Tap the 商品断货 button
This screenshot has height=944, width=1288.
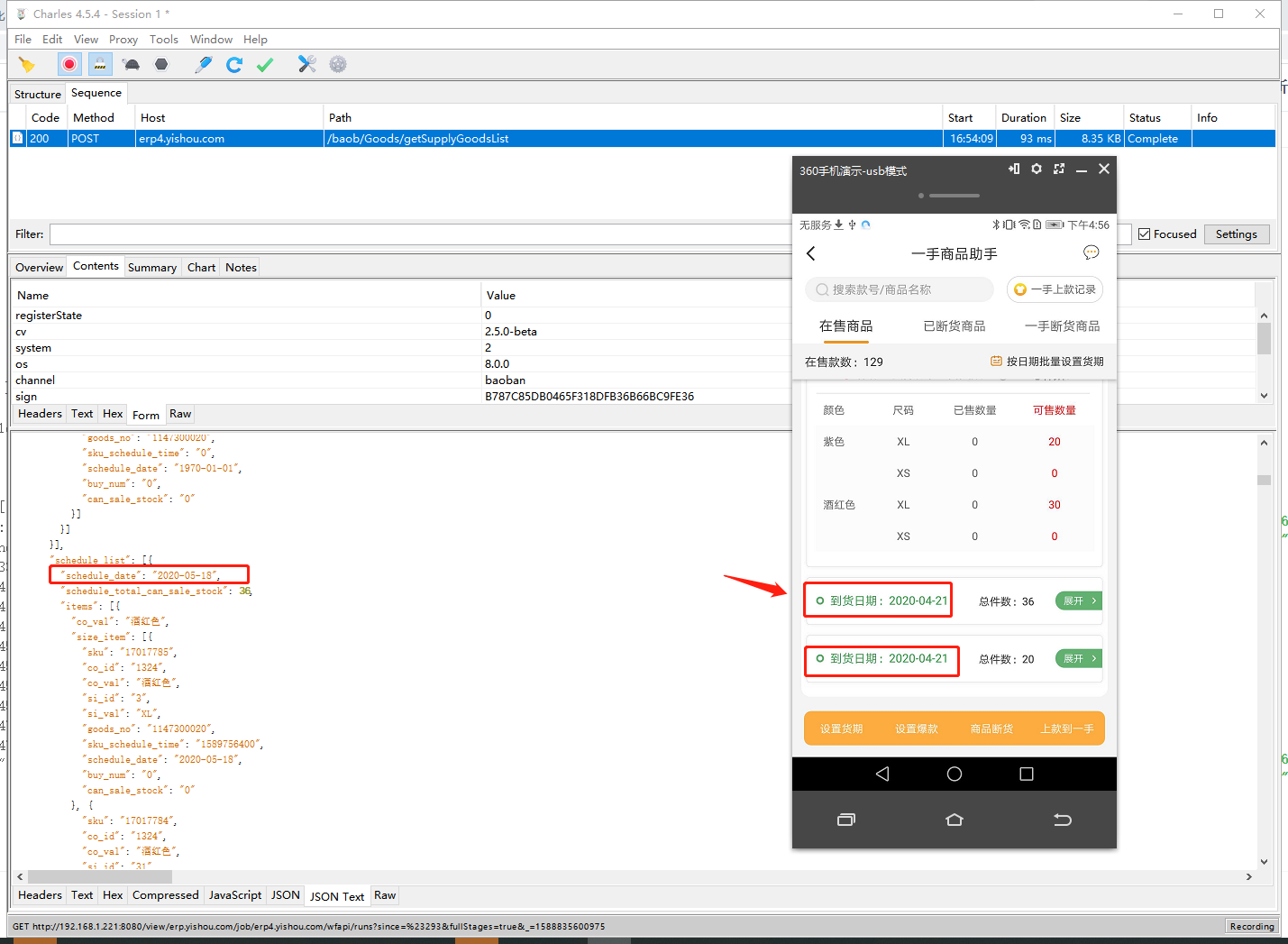(991, 729)
